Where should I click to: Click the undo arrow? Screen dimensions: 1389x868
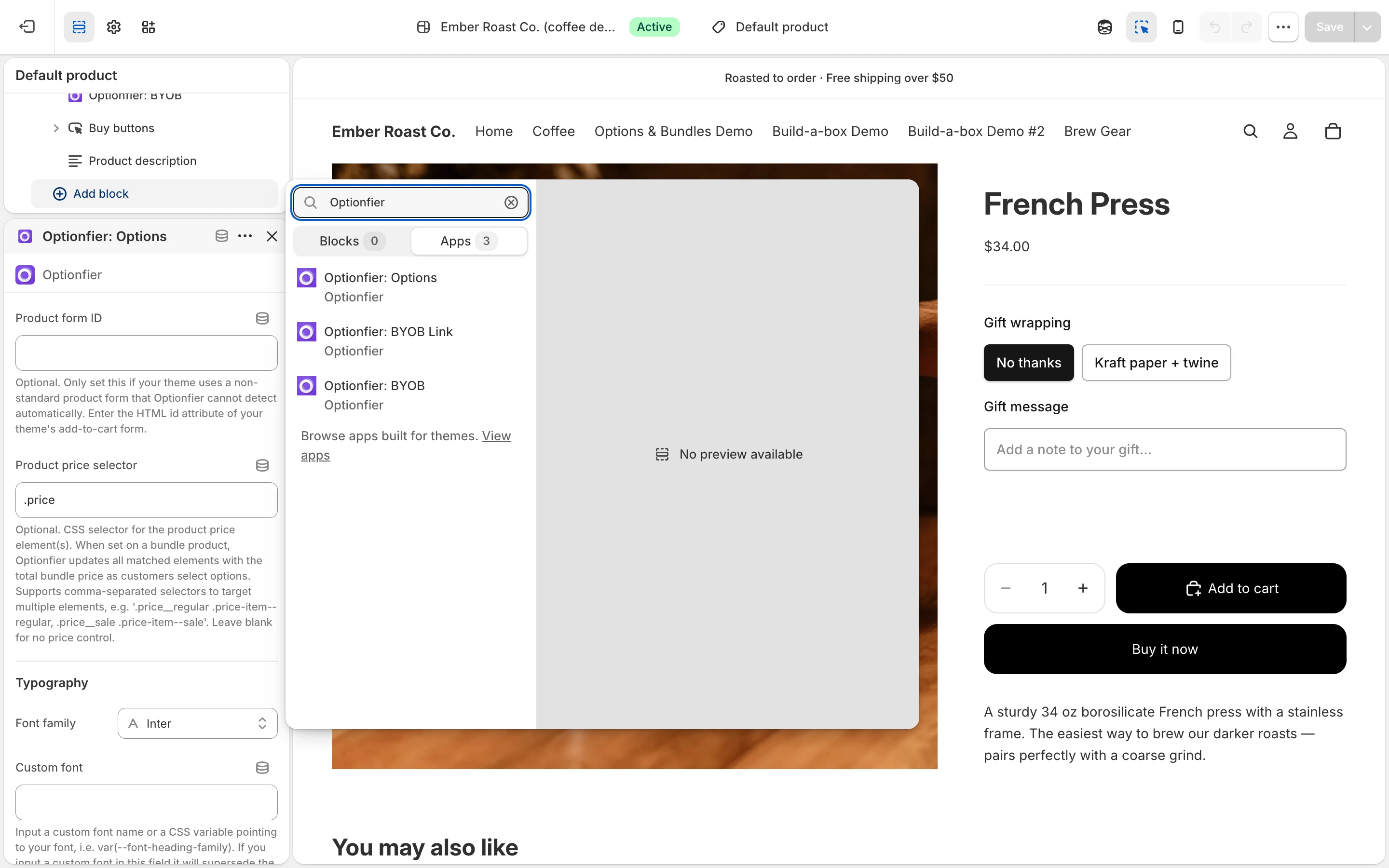[1214, 27]
